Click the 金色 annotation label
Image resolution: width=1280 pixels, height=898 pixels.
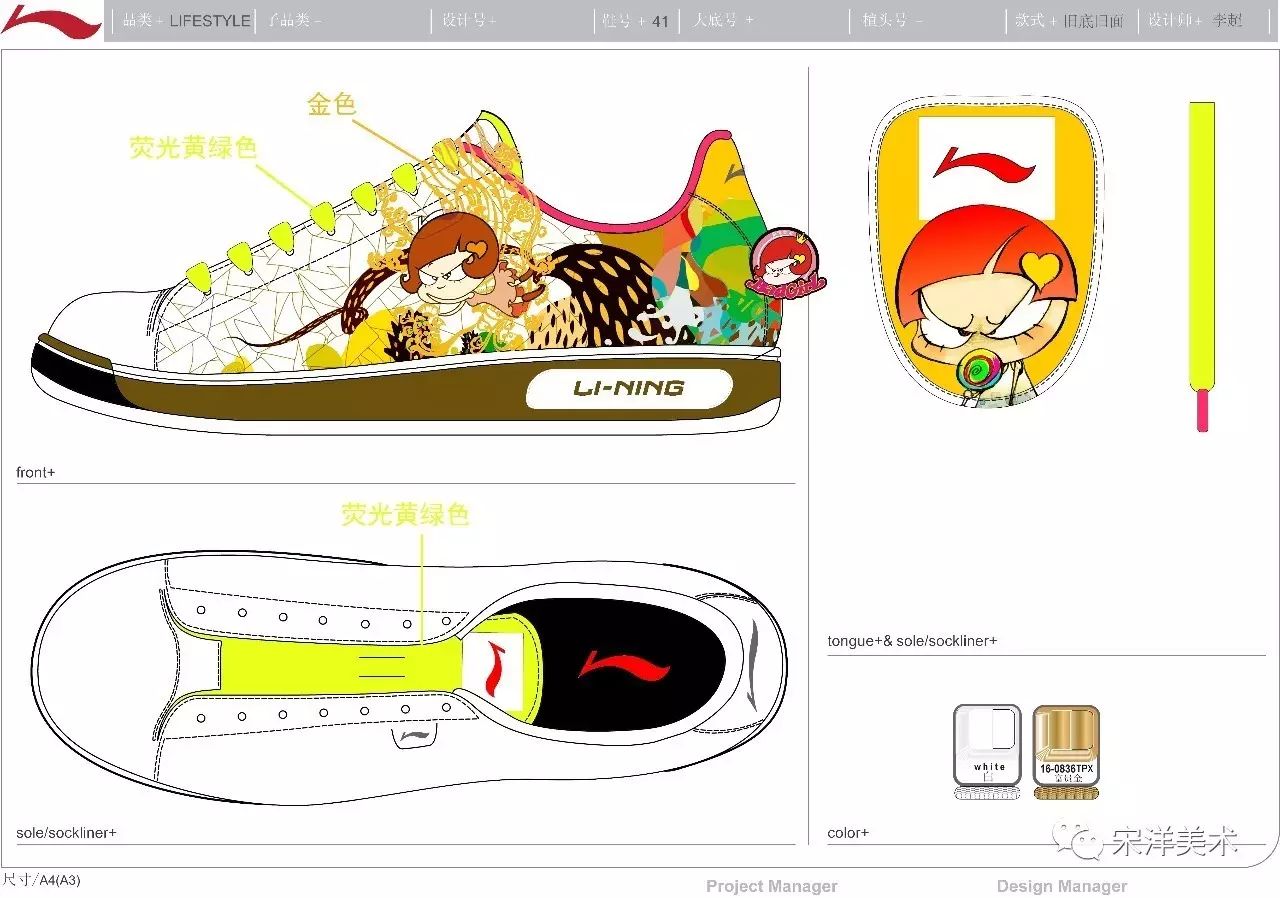click(x=332, y=104)
